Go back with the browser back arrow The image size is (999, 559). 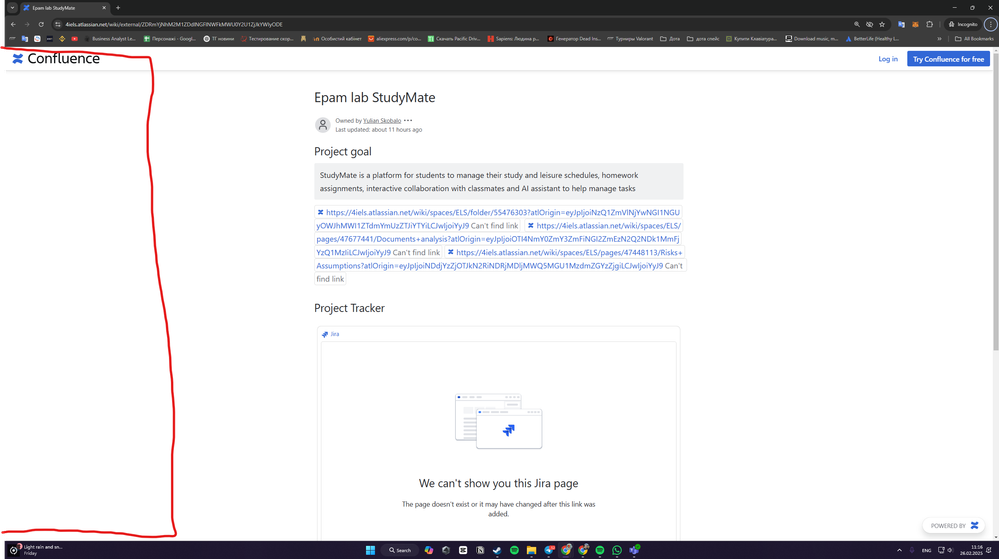(x=13, y=24)
